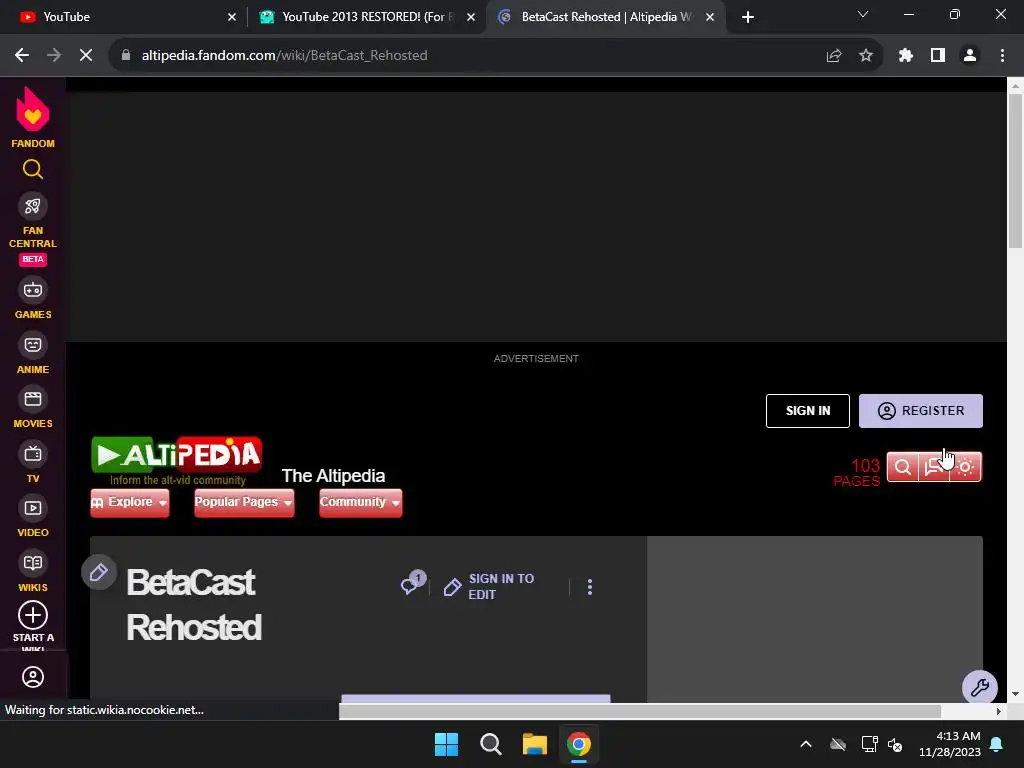The width and height of the screenshot is (1024, 768).
Task: Click the vertical scrollbar thumb
Action: click(x=1015, y=171)
